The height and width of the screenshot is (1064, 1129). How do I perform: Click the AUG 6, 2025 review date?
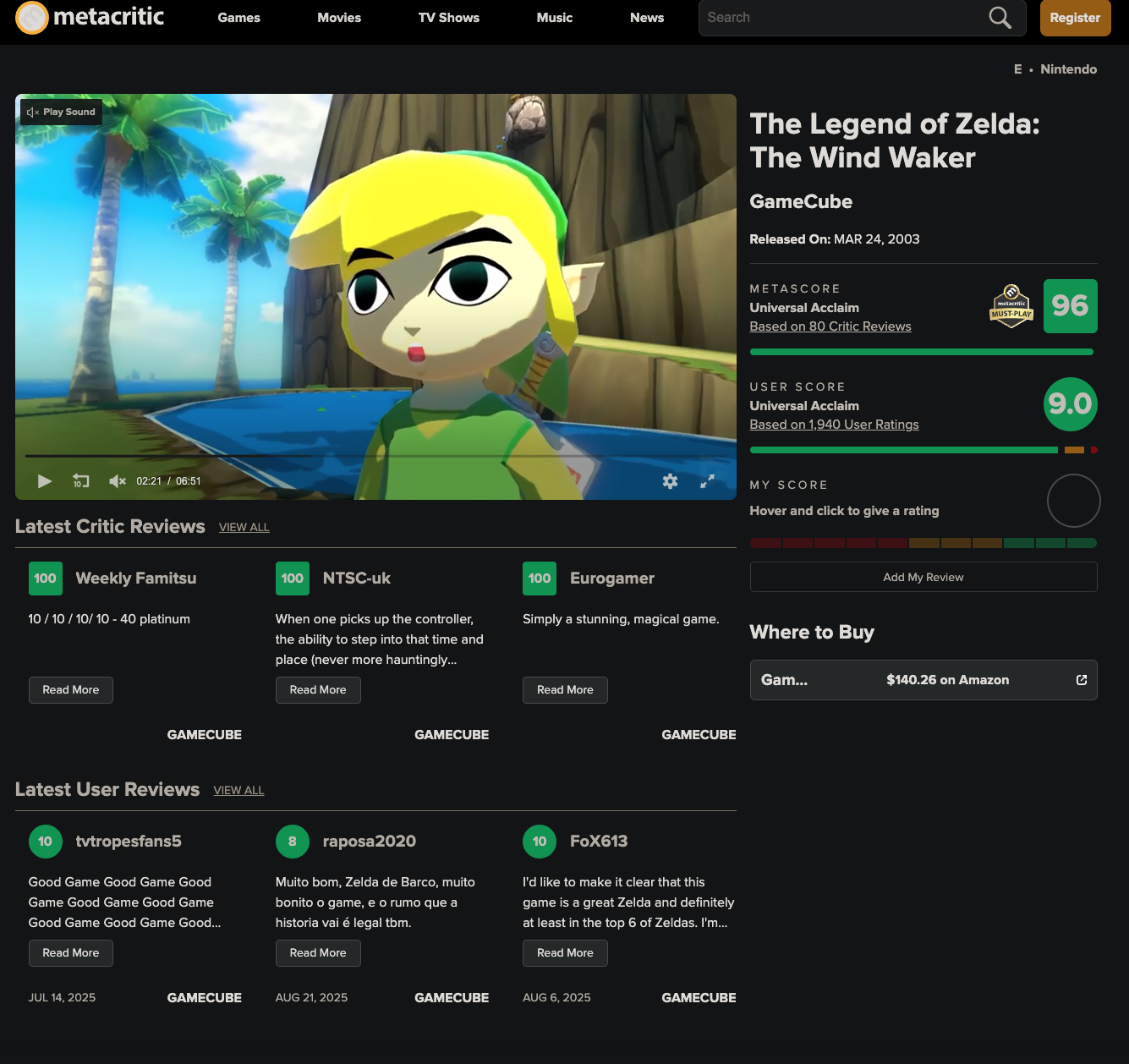coord(556,998)
